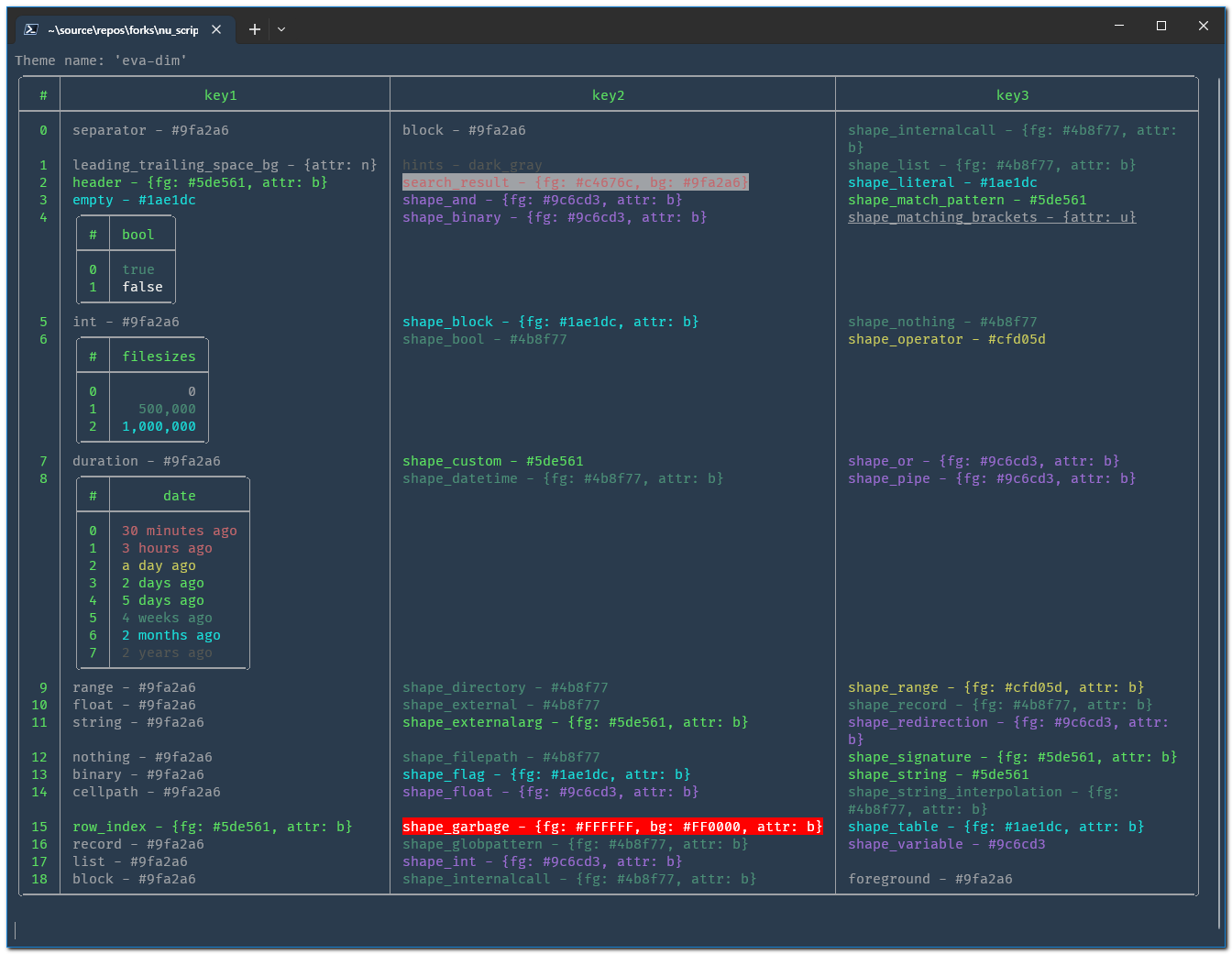The width and height of the screenshot is (1232, 954).
Task: Click the key1 column header
Action: 221,95
